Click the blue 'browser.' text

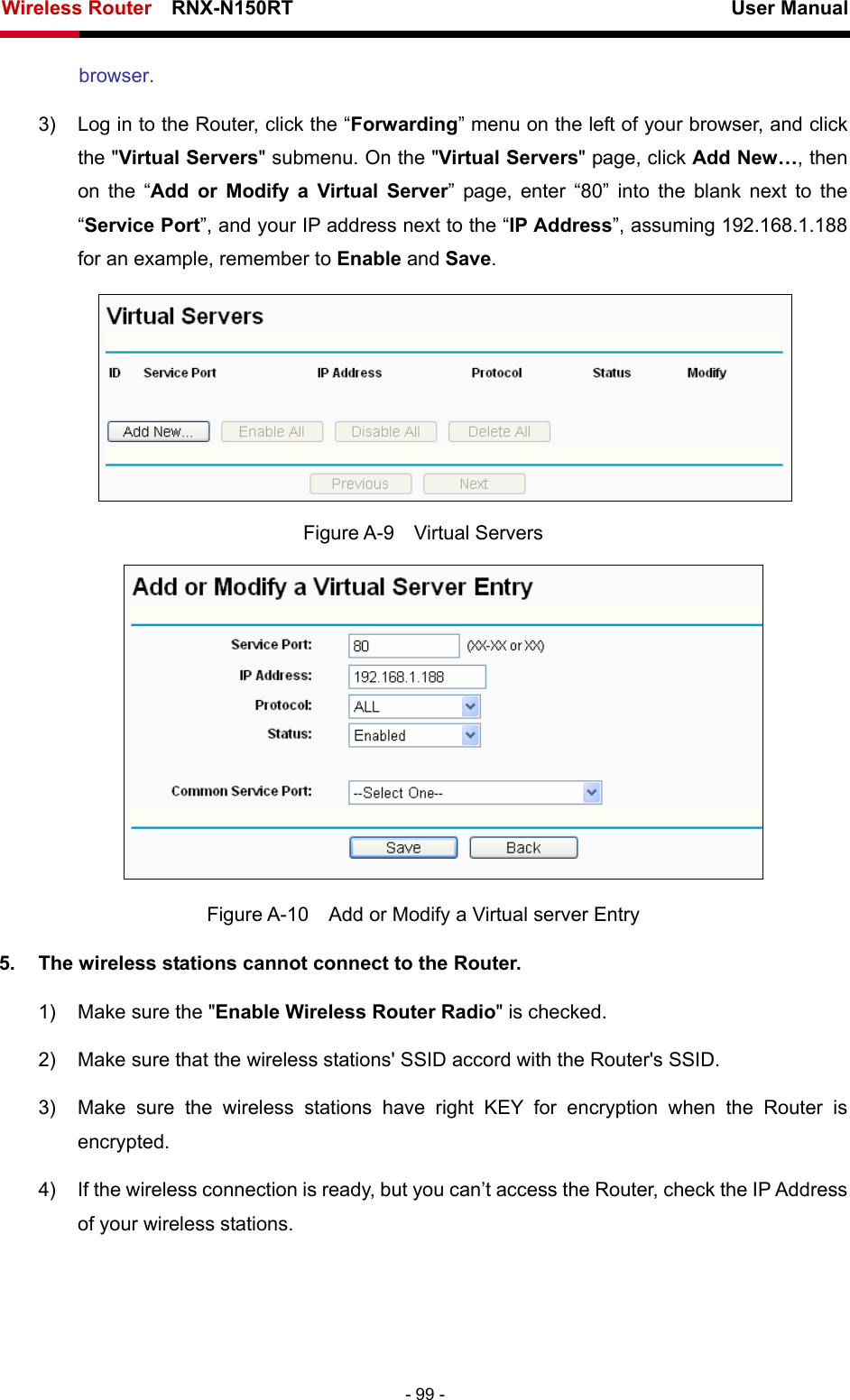pos(116,76)
